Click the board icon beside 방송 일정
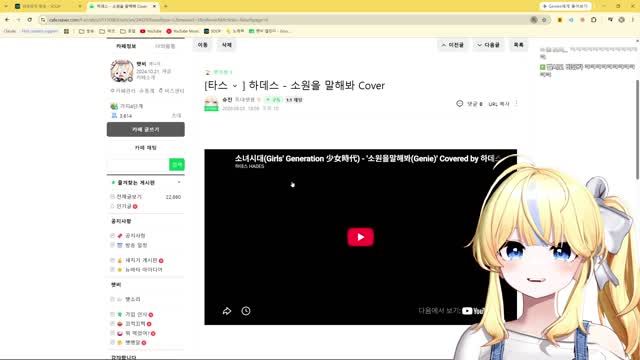This screenshot has height=360, width=640. [x=120, y=245]
